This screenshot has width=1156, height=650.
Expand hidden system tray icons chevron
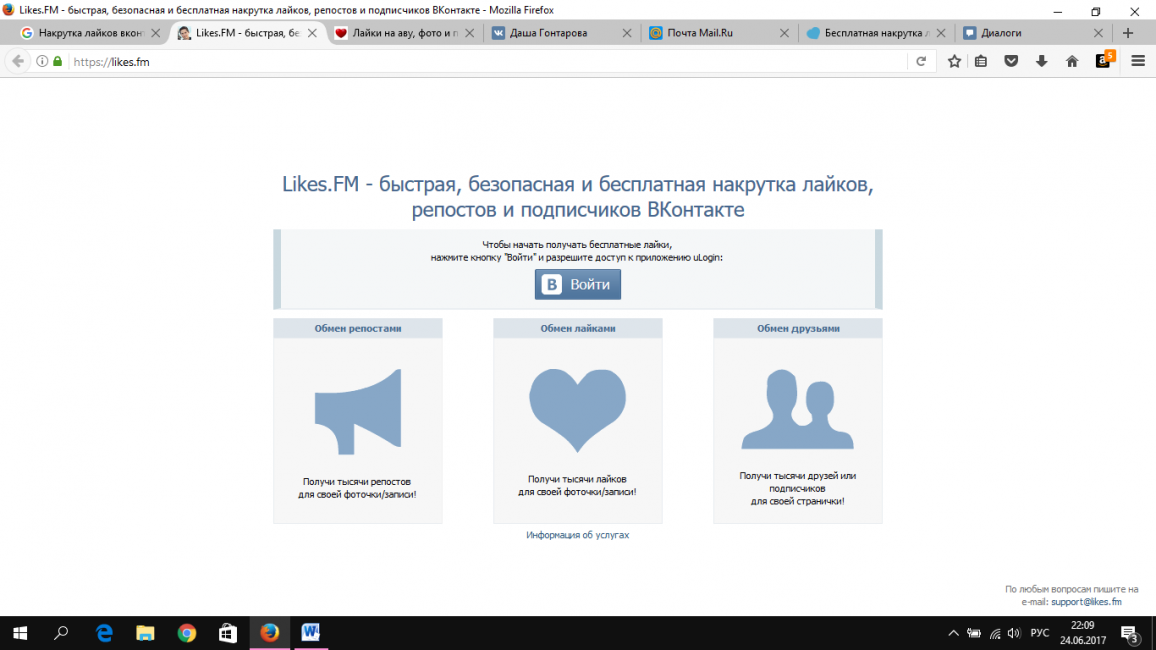coord(953,633)
